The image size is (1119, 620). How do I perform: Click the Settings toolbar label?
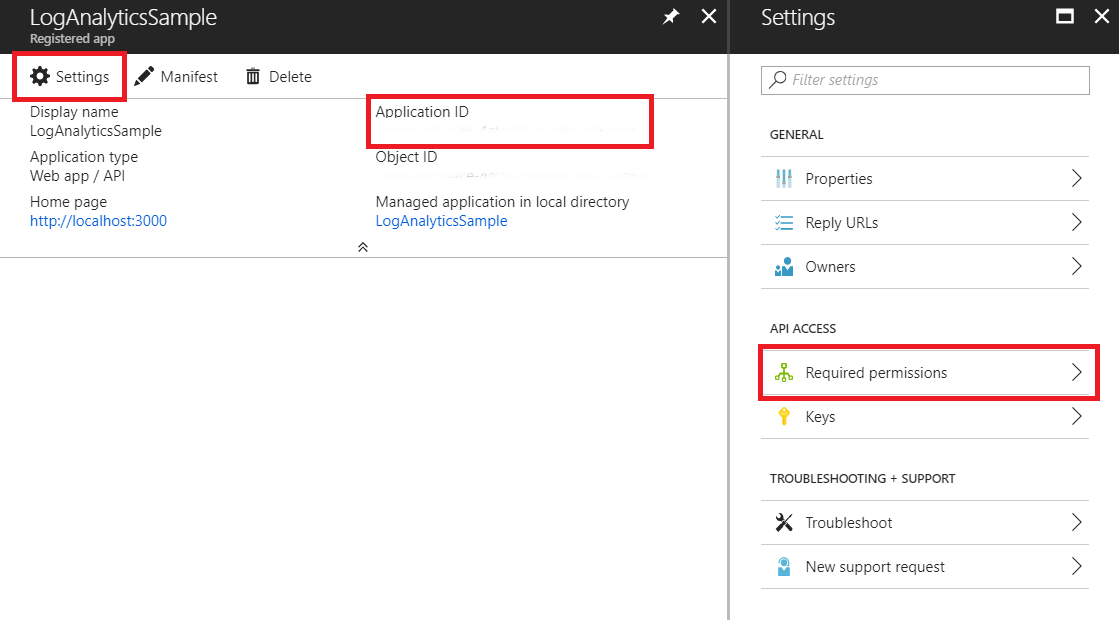pyautogui.click(x=83, y=76)
